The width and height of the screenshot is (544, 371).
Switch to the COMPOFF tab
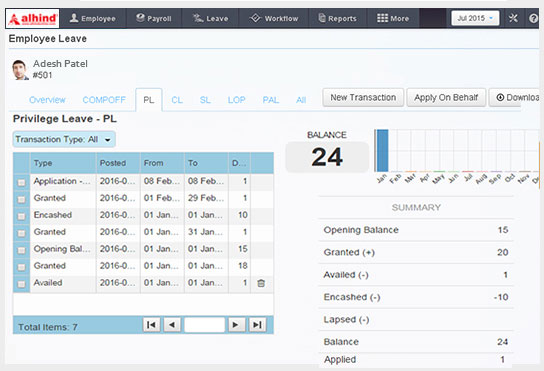pos(104,100)
